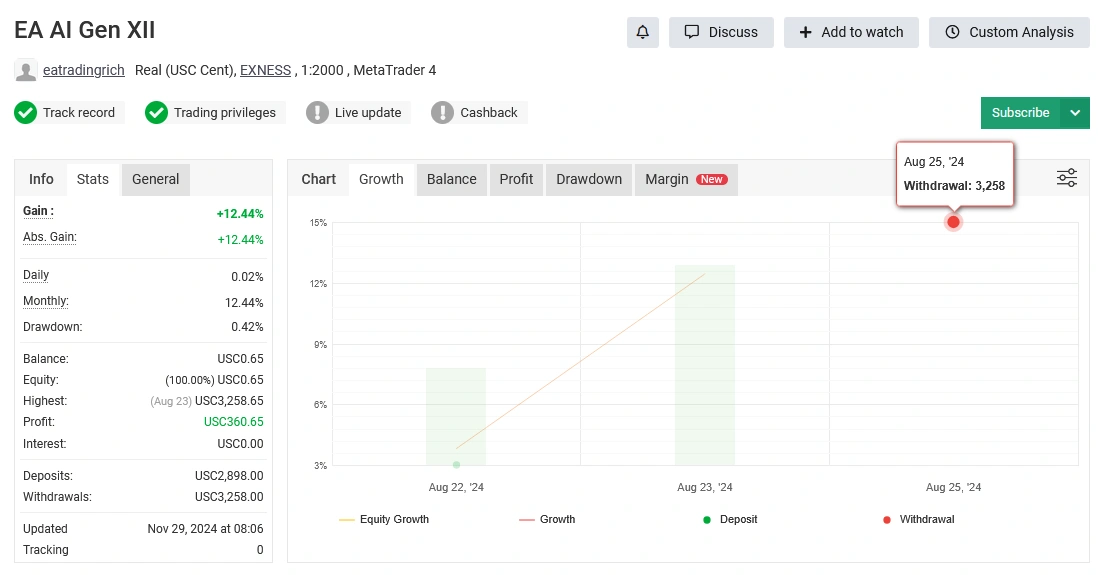The image size is (1098, 575).
Task: Click the green deposit marker on chart
Action: point(456,465)
